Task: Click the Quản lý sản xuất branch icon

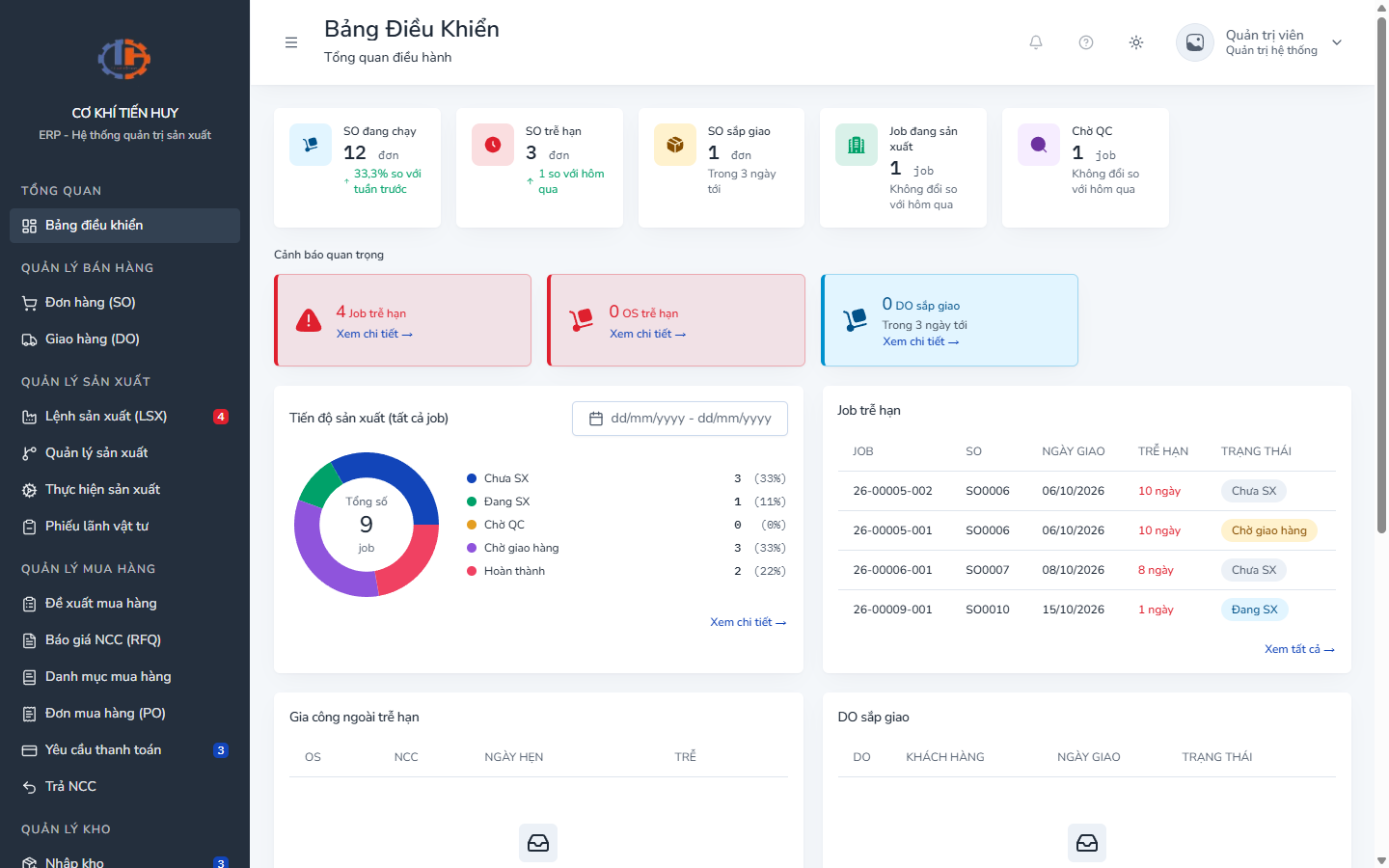Action: point(30,453)
